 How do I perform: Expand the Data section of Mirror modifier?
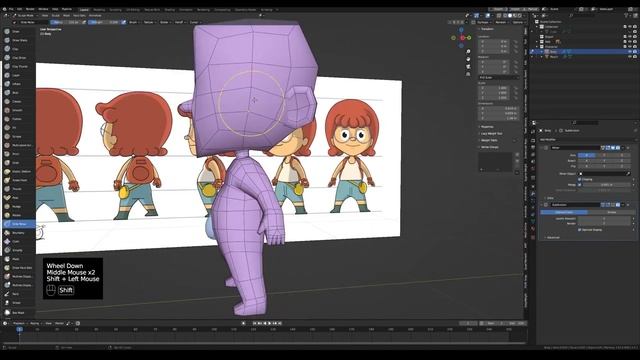pos(549,198)
